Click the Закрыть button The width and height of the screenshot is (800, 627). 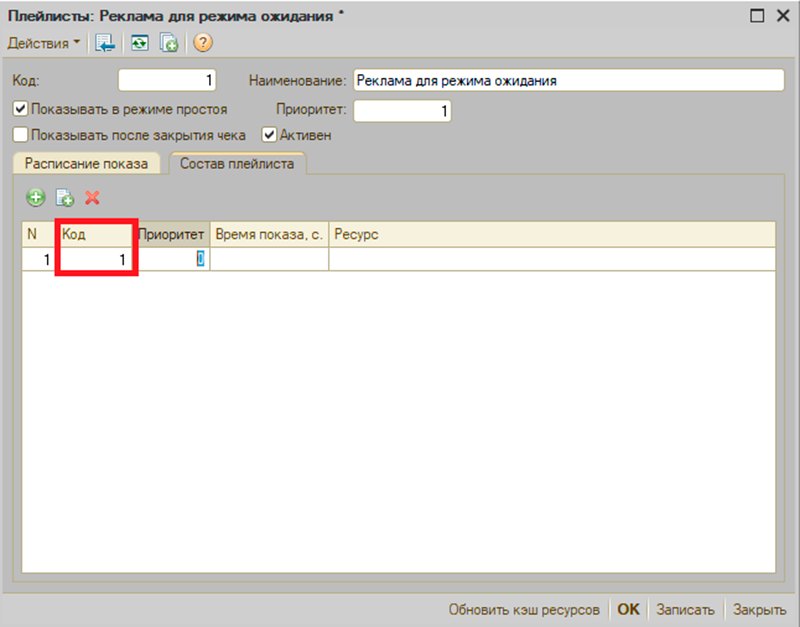(x=759, y=610)
